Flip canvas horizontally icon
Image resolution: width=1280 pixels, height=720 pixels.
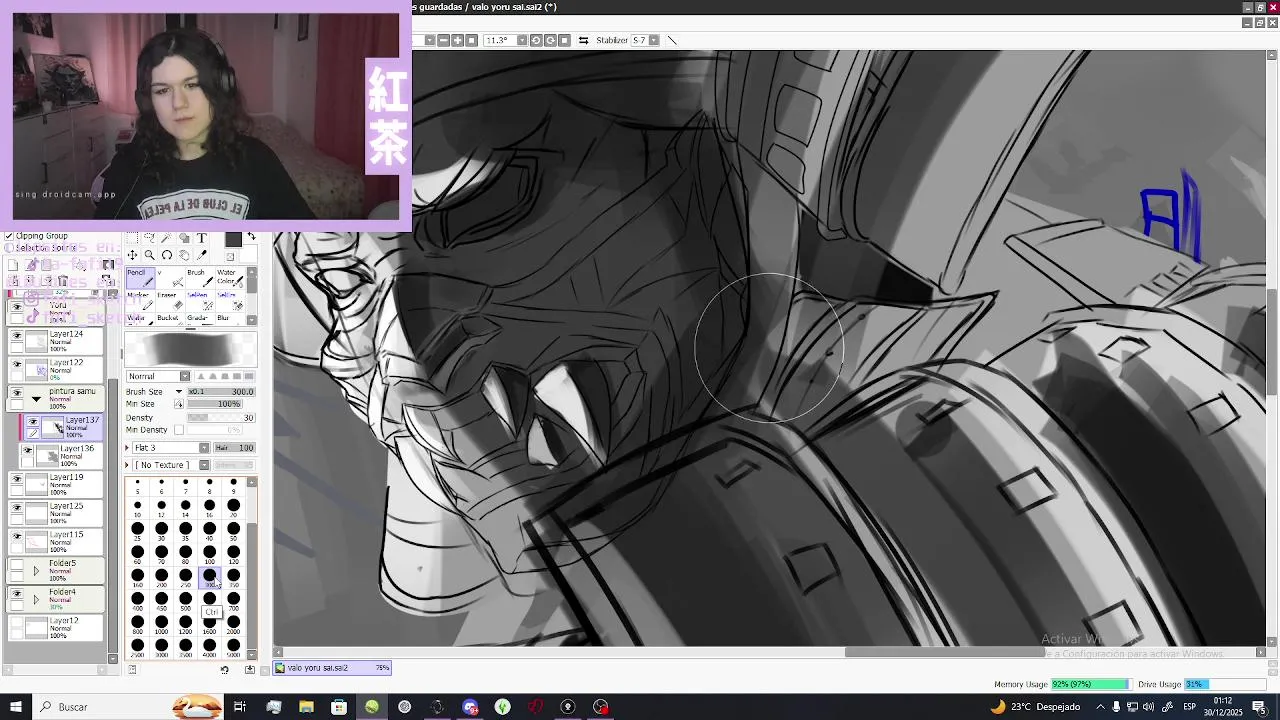point(583,40)
